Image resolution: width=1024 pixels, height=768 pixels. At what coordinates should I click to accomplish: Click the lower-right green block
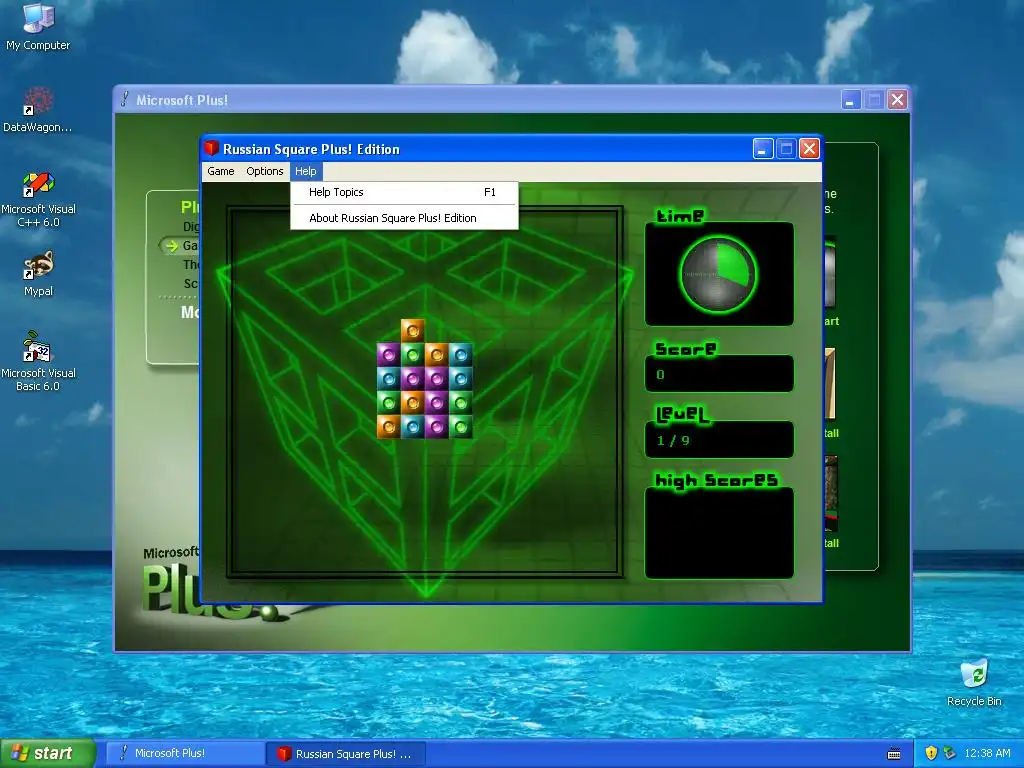click(x=460, y=426)
